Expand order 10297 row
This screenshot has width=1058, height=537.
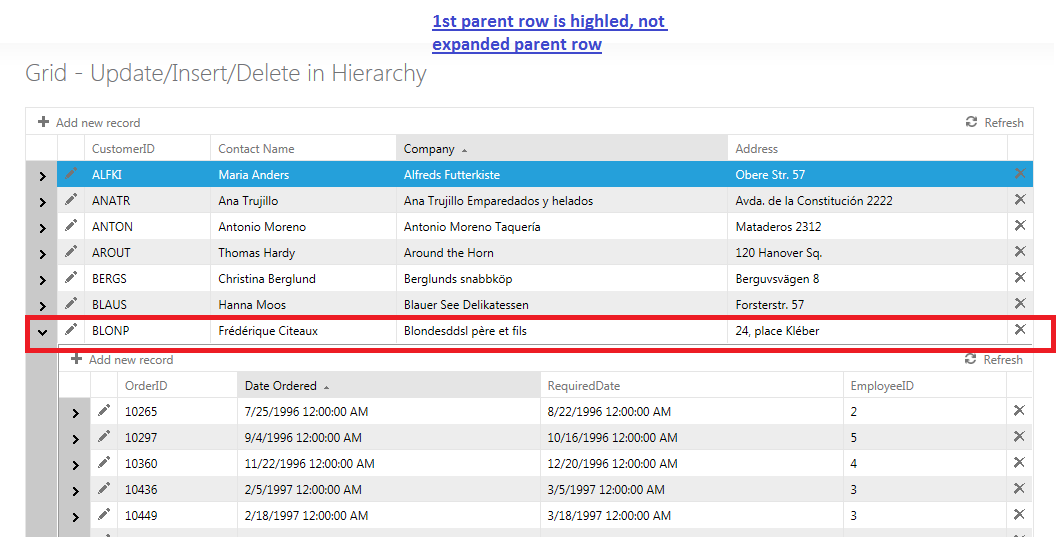pyautogui.click(x=76, y=439)
